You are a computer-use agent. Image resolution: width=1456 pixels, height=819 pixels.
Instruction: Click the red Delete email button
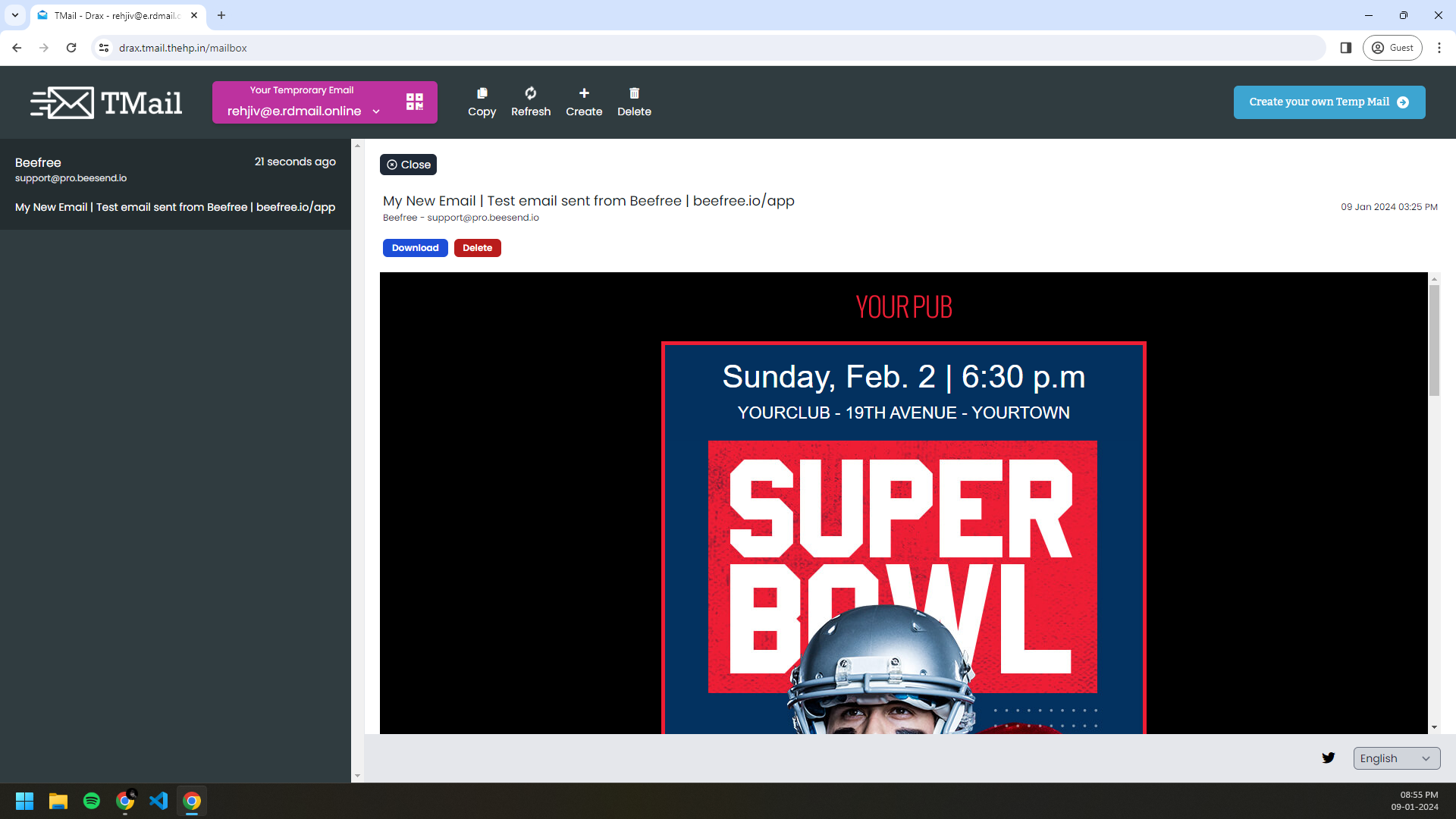[x=477, y=248]
